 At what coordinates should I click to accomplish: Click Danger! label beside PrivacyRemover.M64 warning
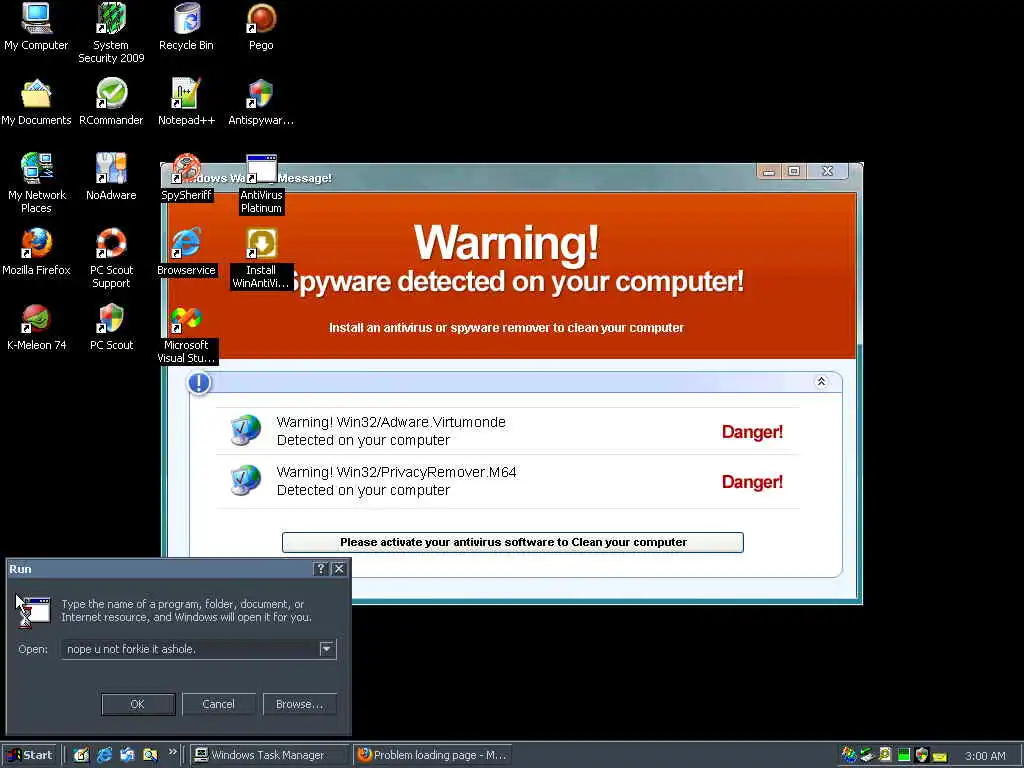coord(752,482)
